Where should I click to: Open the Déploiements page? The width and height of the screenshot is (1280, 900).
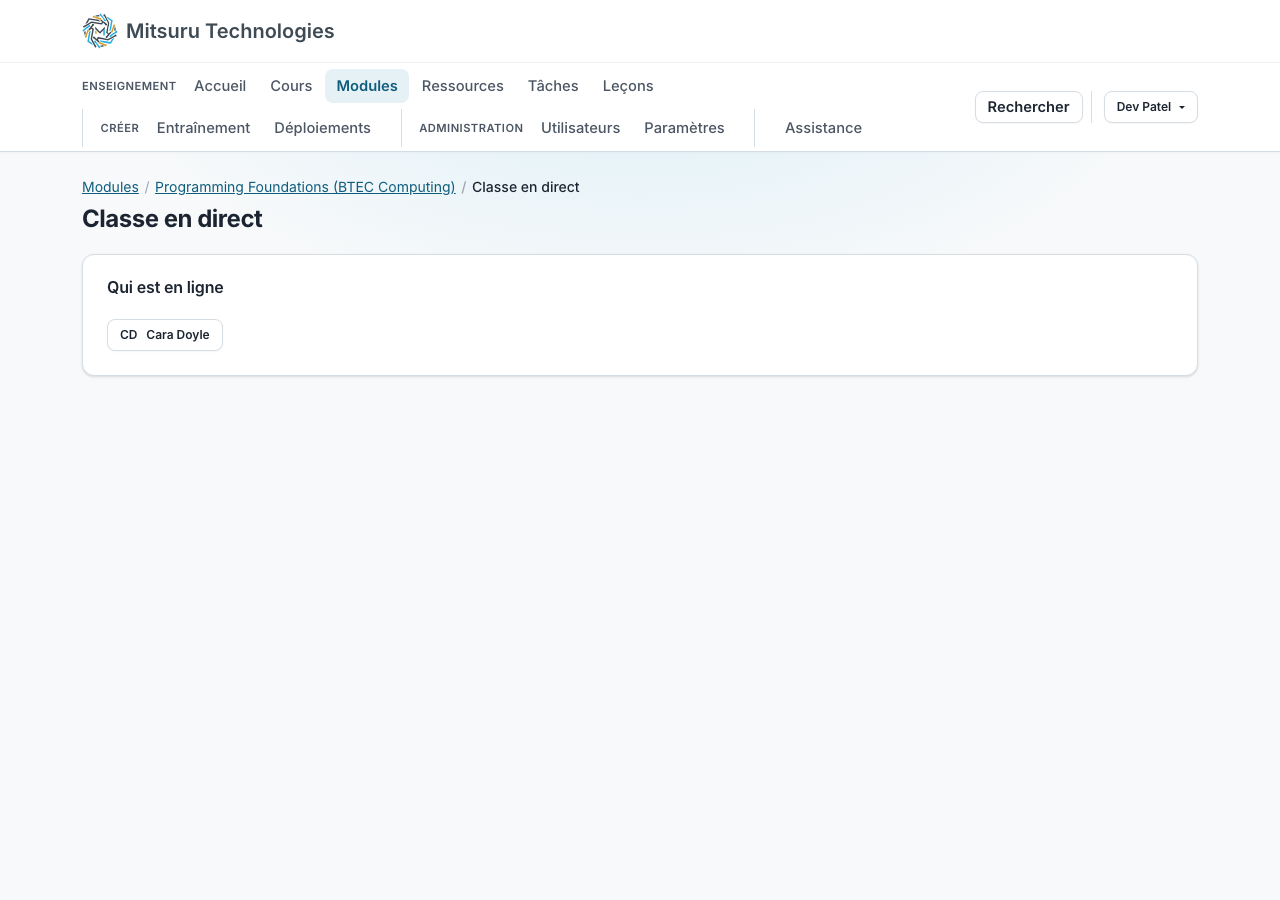click(x=322, y=128)
